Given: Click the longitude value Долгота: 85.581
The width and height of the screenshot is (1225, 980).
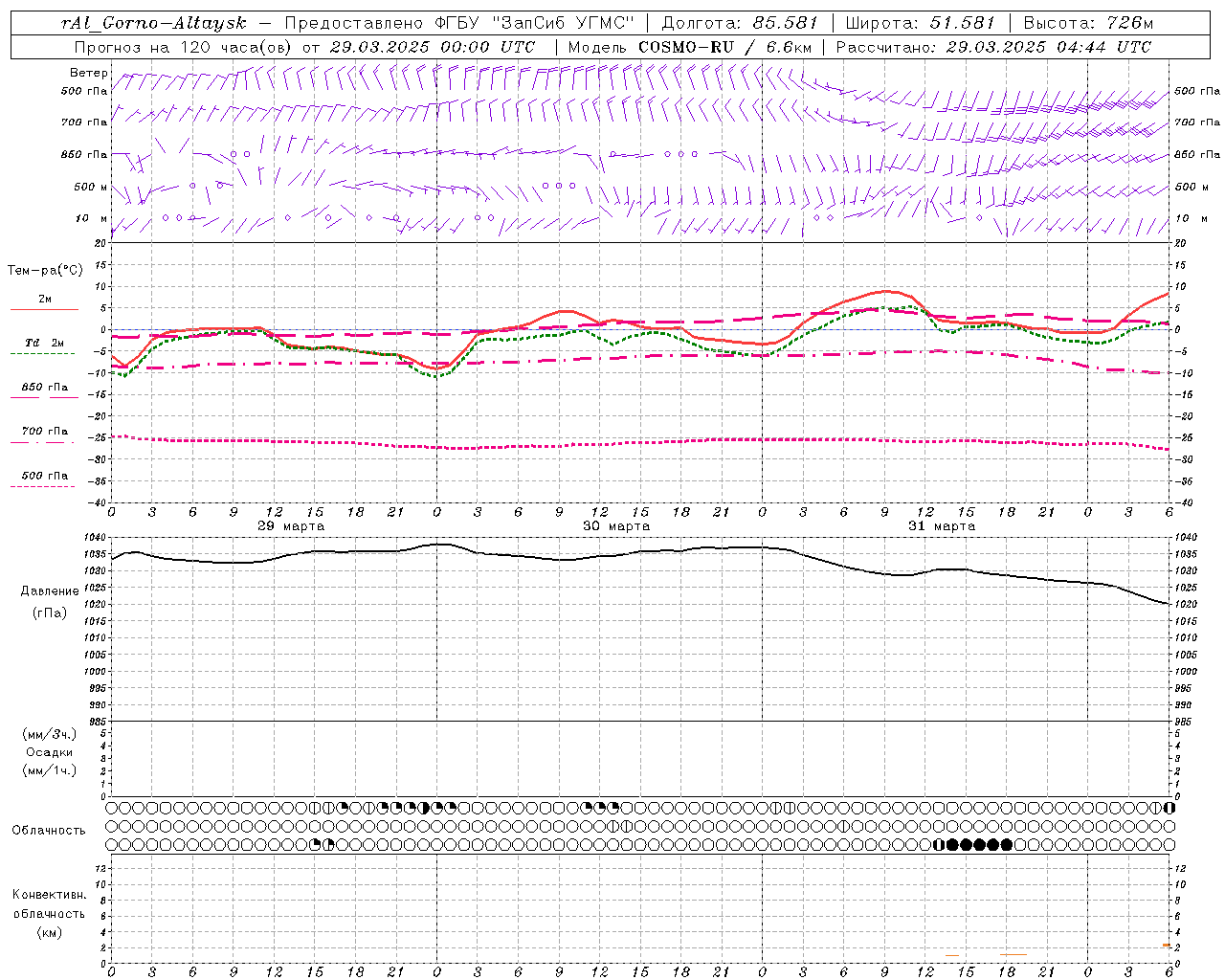Looking at the screenshot, I should pos(740,23).
